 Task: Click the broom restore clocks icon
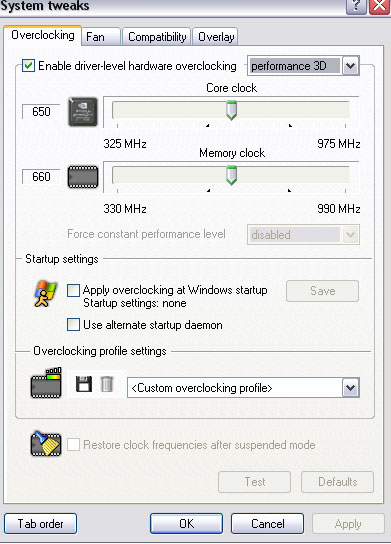(46, 444)
